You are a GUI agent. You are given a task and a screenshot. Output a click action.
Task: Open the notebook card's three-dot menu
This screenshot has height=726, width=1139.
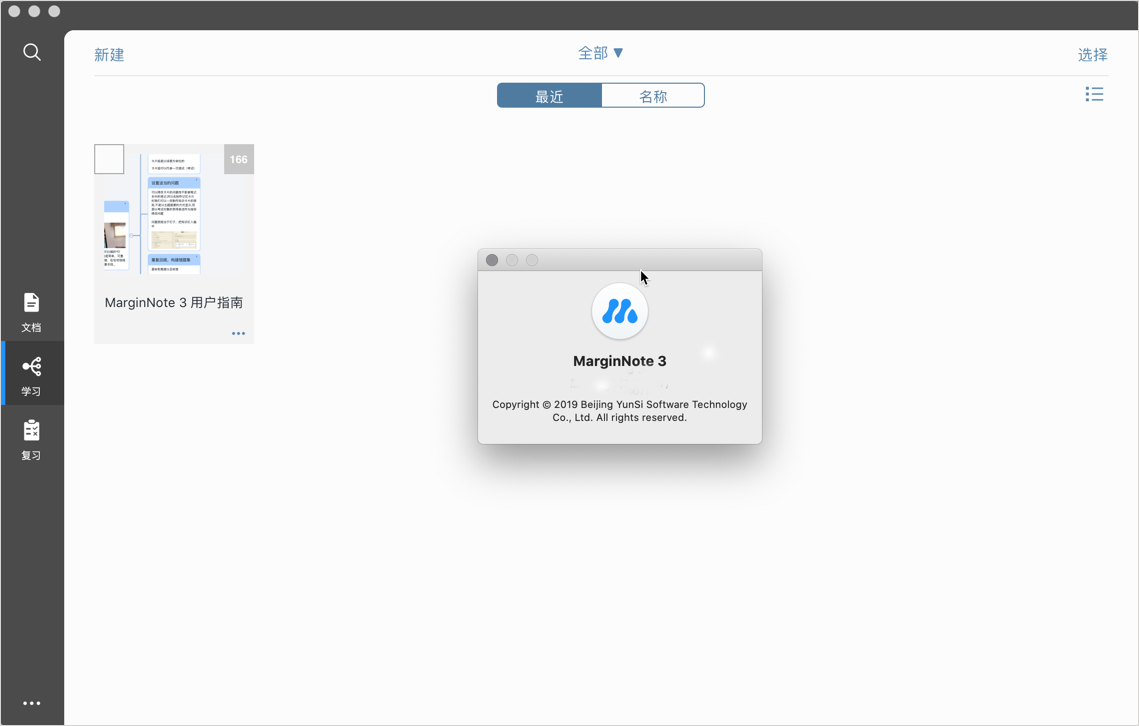(238, 334)
